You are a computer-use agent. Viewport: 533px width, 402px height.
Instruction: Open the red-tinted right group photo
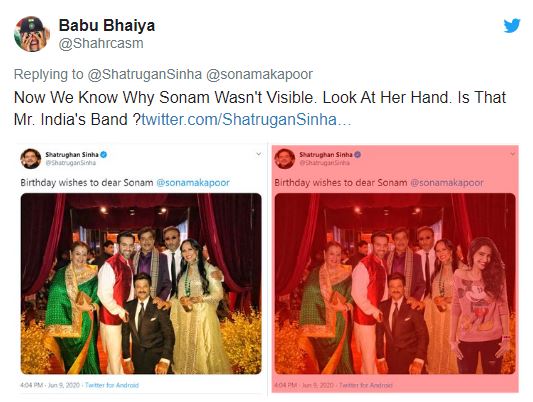point(395,284)
